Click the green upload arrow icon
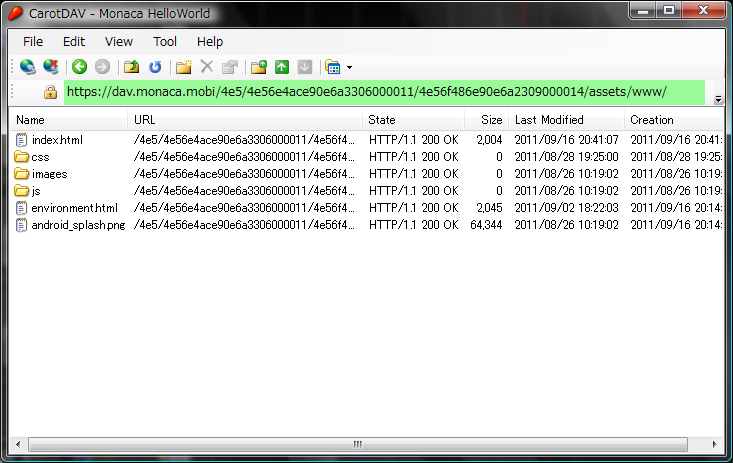Image resolution: width=733 pixels, height=463 pixels. [x=282, y=67]
